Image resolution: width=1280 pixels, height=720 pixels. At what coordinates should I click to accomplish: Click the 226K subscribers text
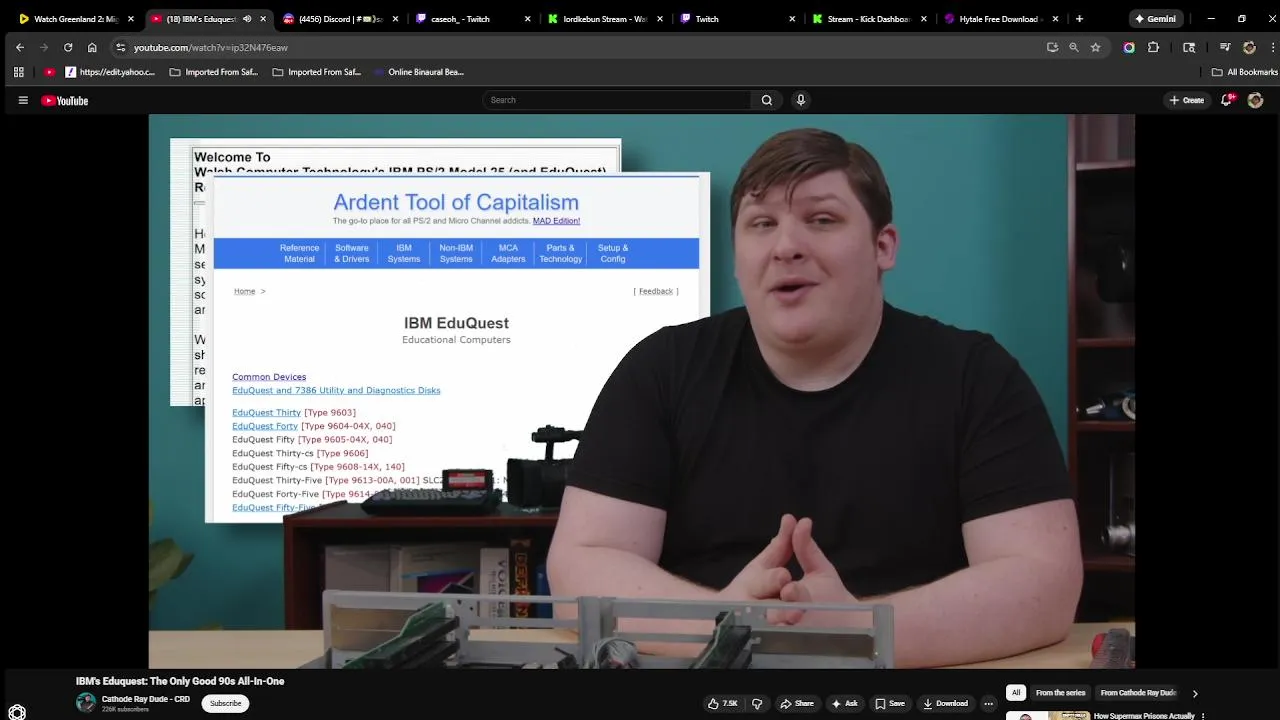[x=125, y=710]
